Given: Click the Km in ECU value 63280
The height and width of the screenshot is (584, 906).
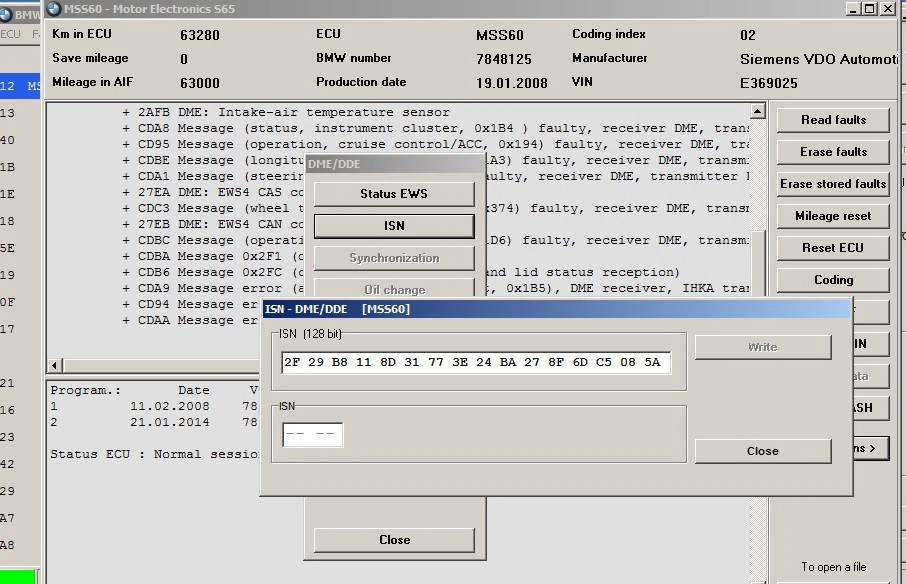Looking at the screenshot, I should [x=199, y=35].
